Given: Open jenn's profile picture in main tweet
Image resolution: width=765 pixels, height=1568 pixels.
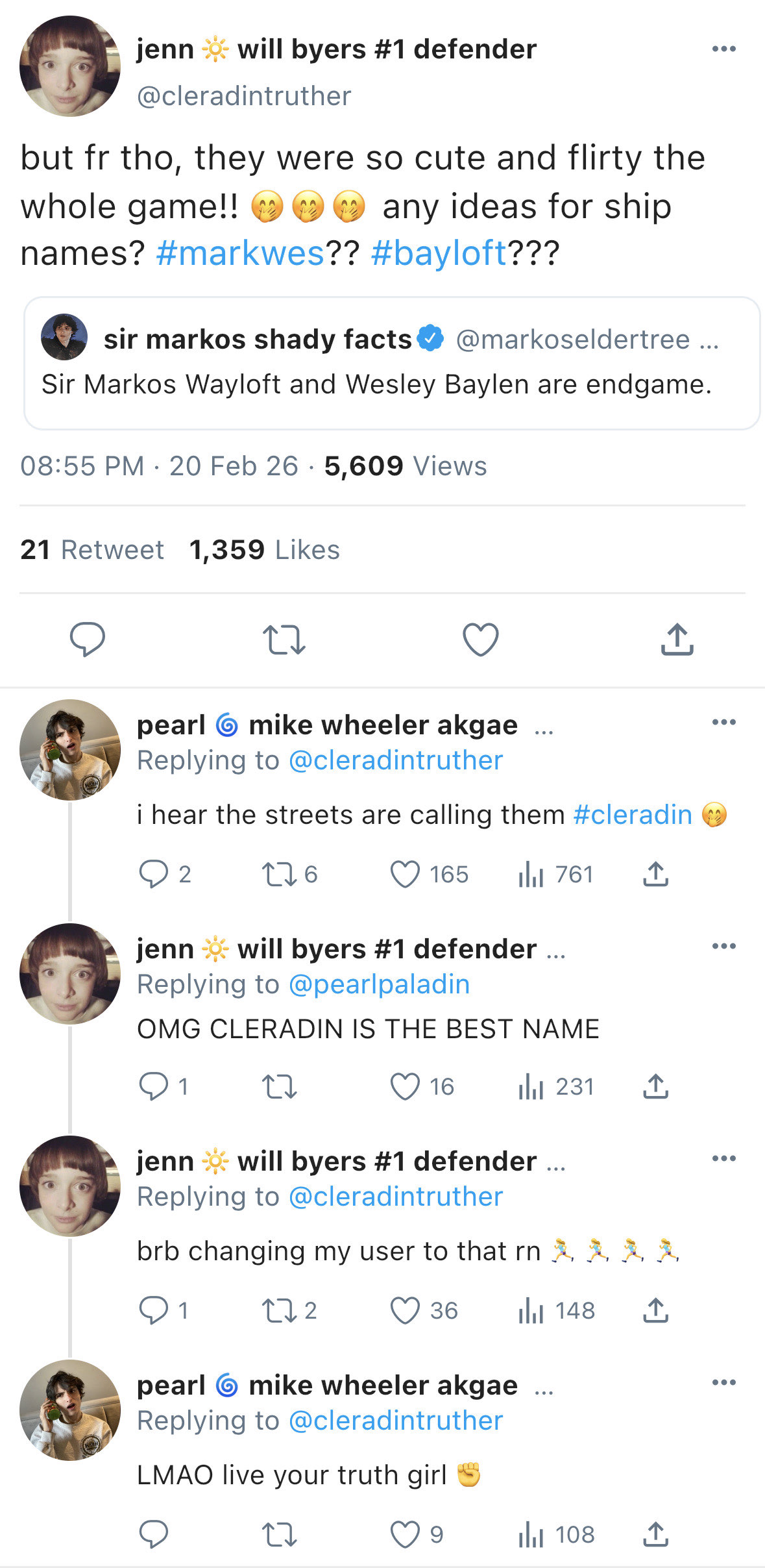Looking at the screenshot, I should pos(70,66).
